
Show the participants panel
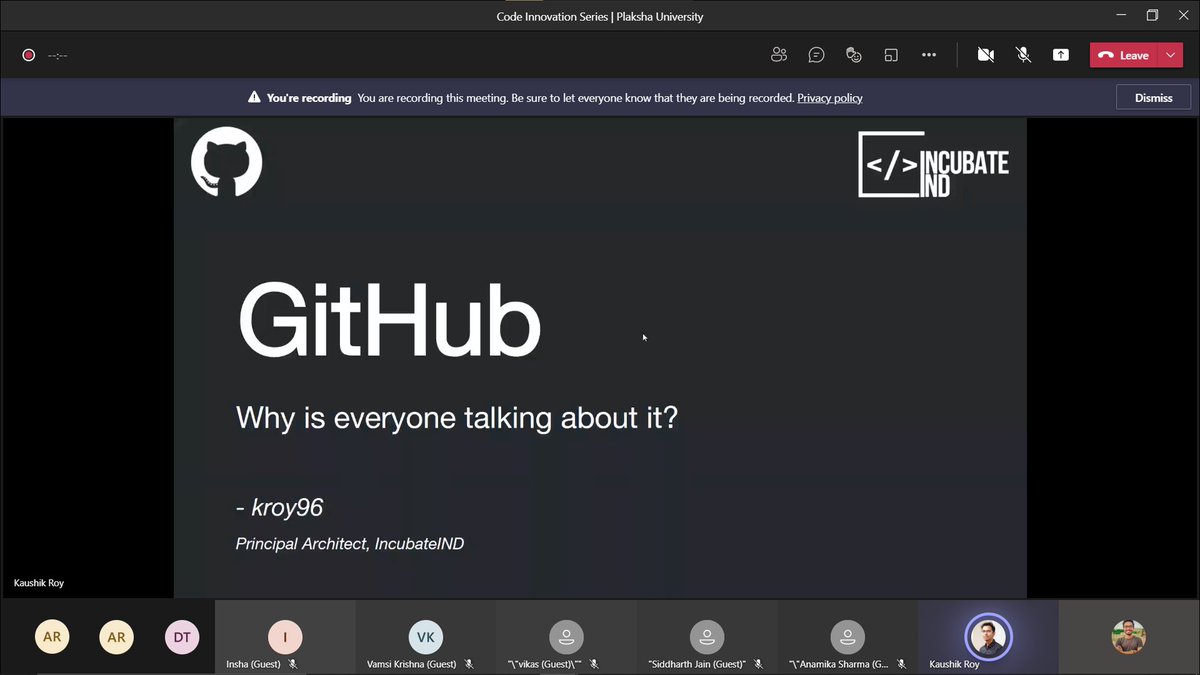click(x=779, y=55)
